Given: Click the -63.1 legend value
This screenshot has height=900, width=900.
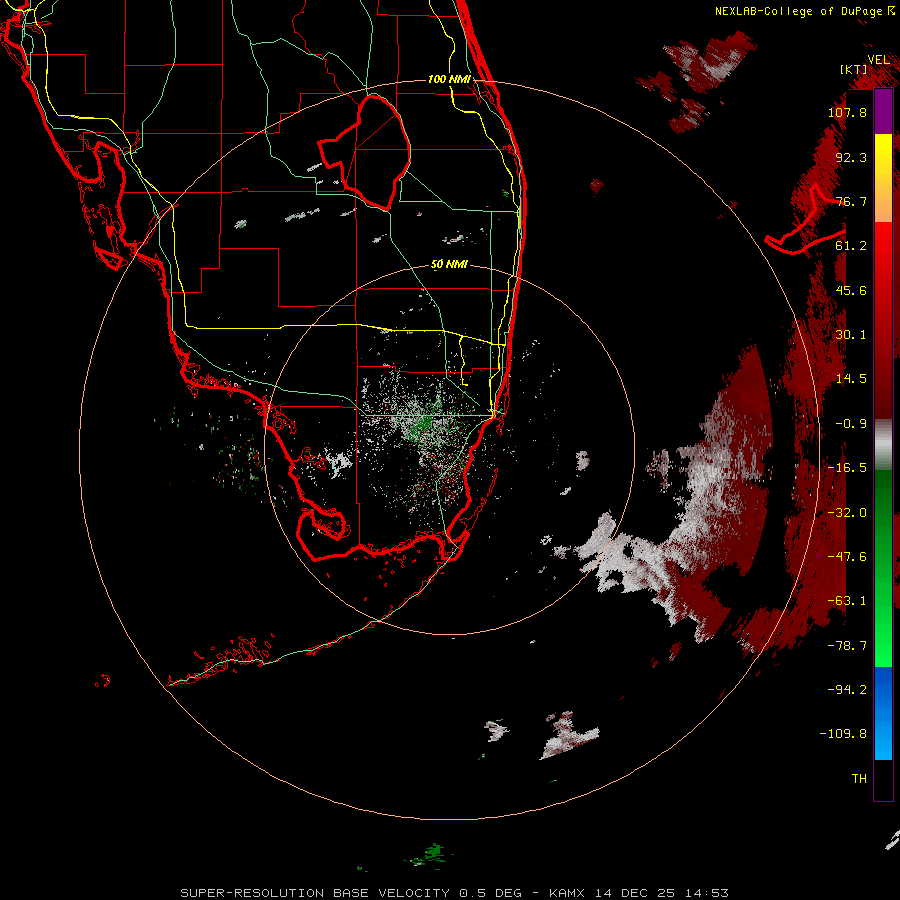Looking at the screenshot, I should (x=847, y=601).
